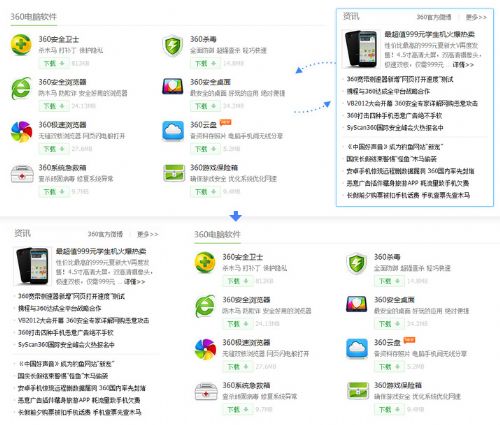Screen dimensions: 500x425
Task: Open the 360系统急救箱 first-aid kit icon in the lower list
Action: pyautogui.click(x=206, y=391)
